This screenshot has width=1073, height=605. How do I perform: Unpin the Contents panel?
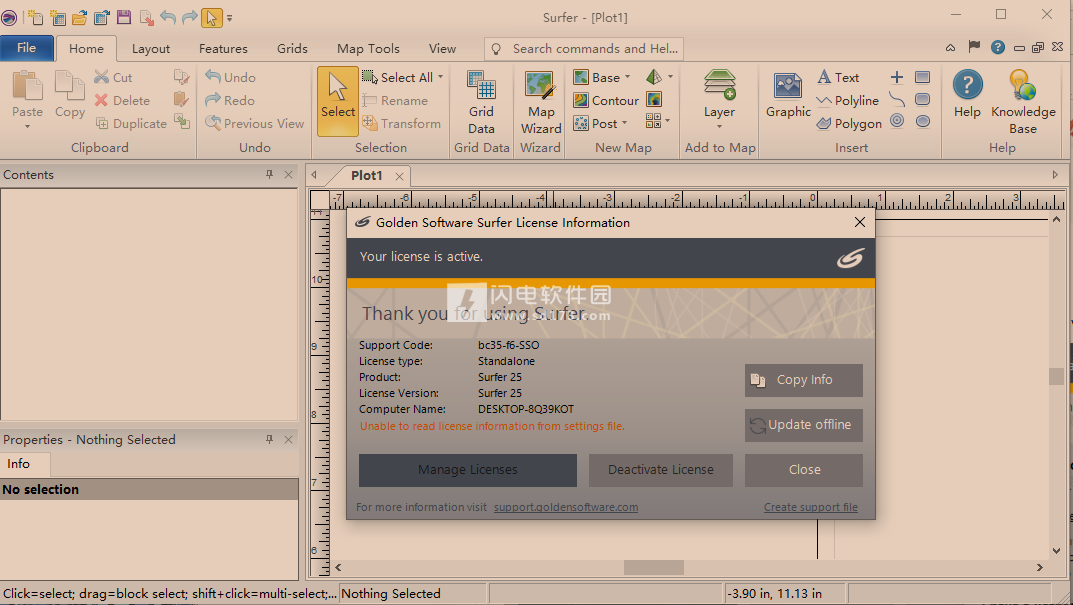[268, 174]
